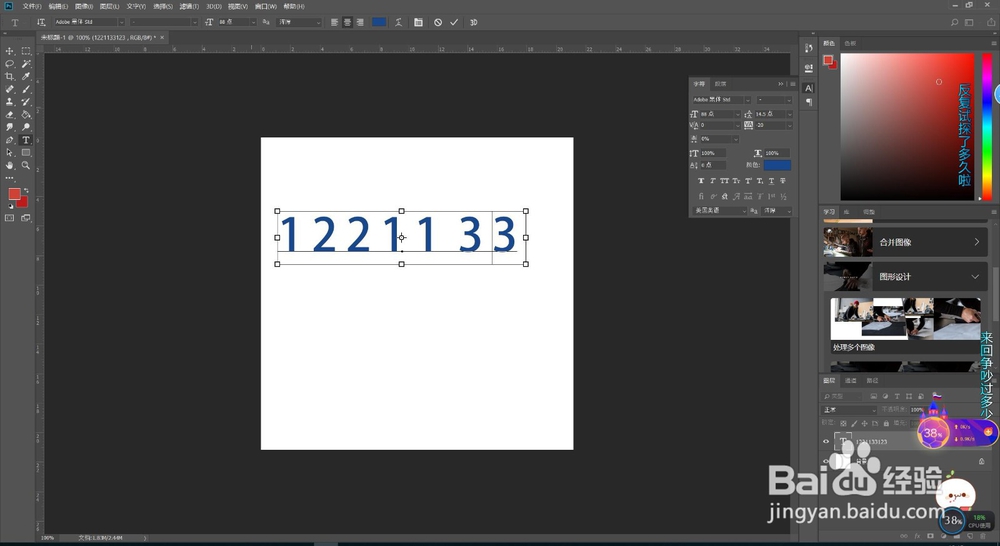Select the Rectangular Marquee tool

(26, 51)
